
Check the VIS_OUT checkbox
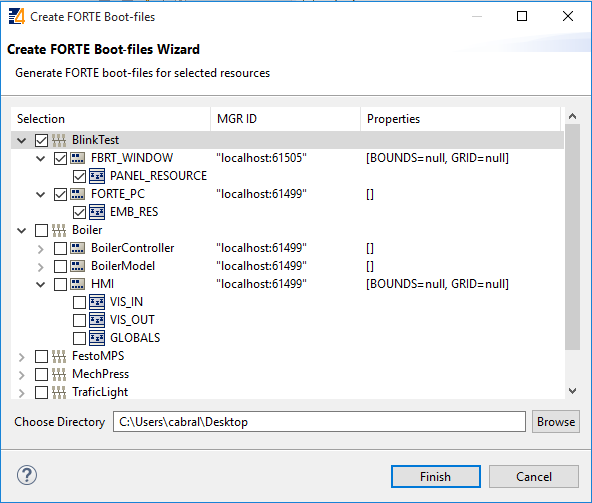click(x=79, y=320)
